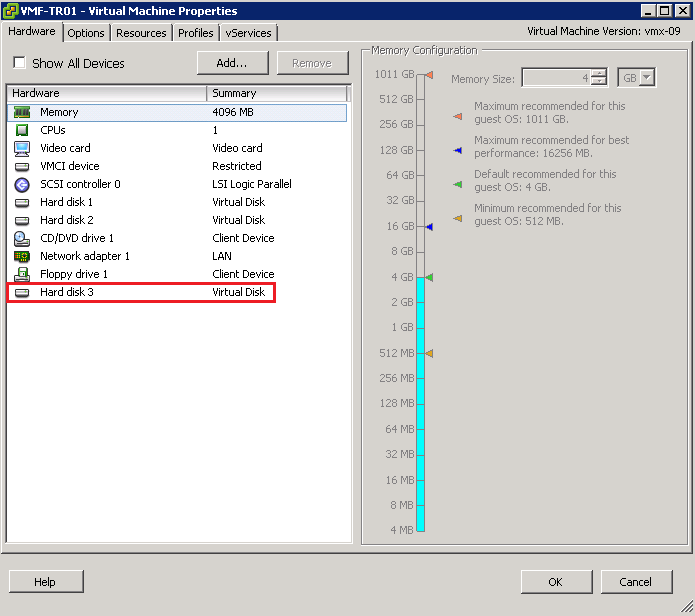This screenshot has height=616, width=695.
Task: Click the OK button
Action: pos(555,582)
